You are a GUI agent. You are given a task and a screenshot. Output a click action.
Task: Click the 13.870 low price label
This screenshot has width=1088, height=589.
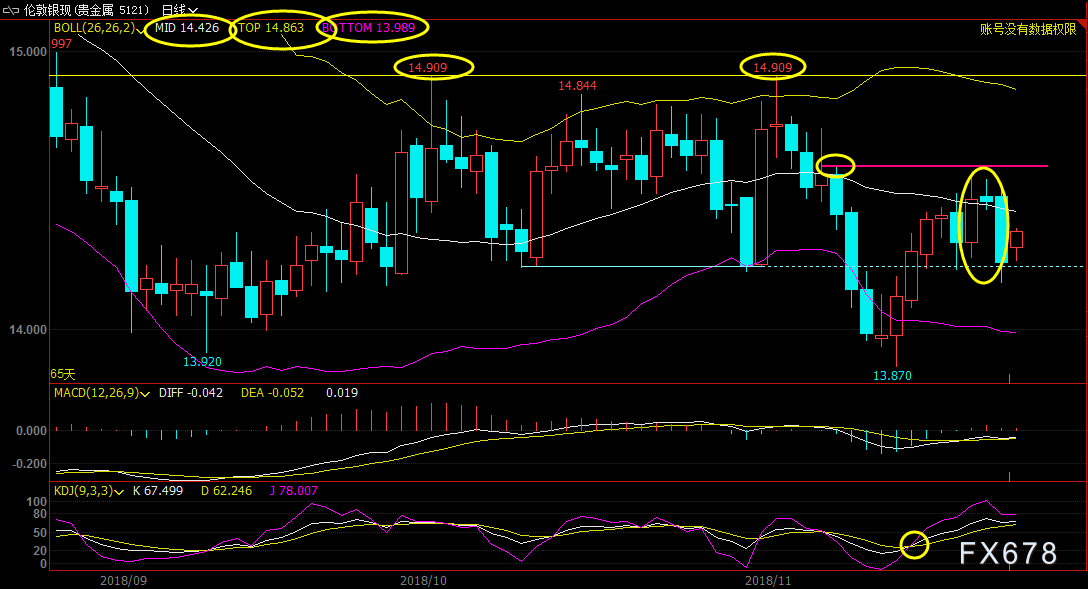click(x=892, y=375)
